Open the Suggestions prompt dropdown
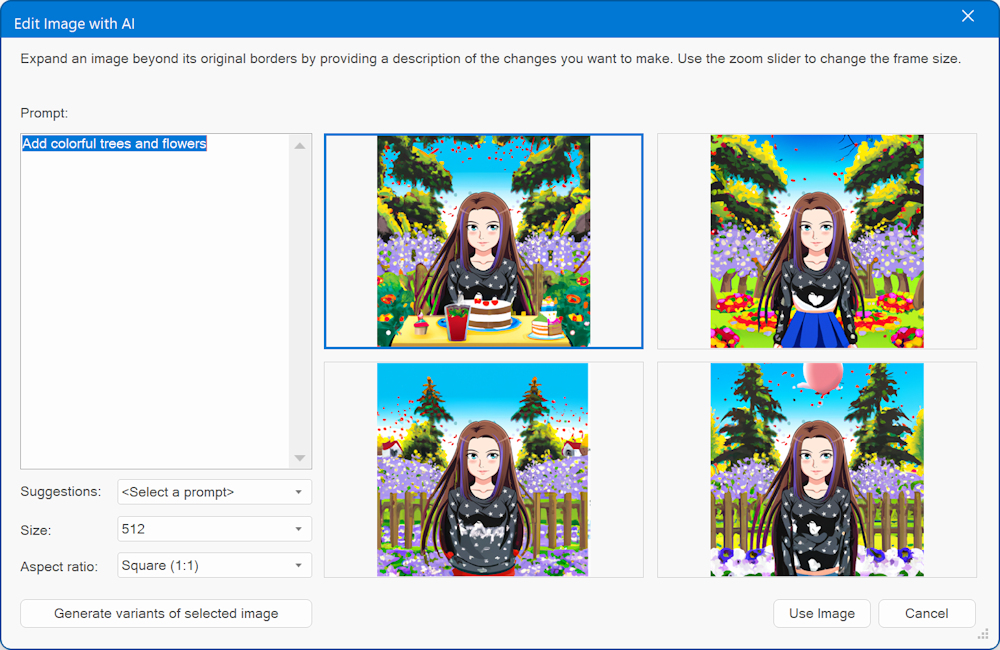Viewport: 1000px width, 650px height. point(214,492)
